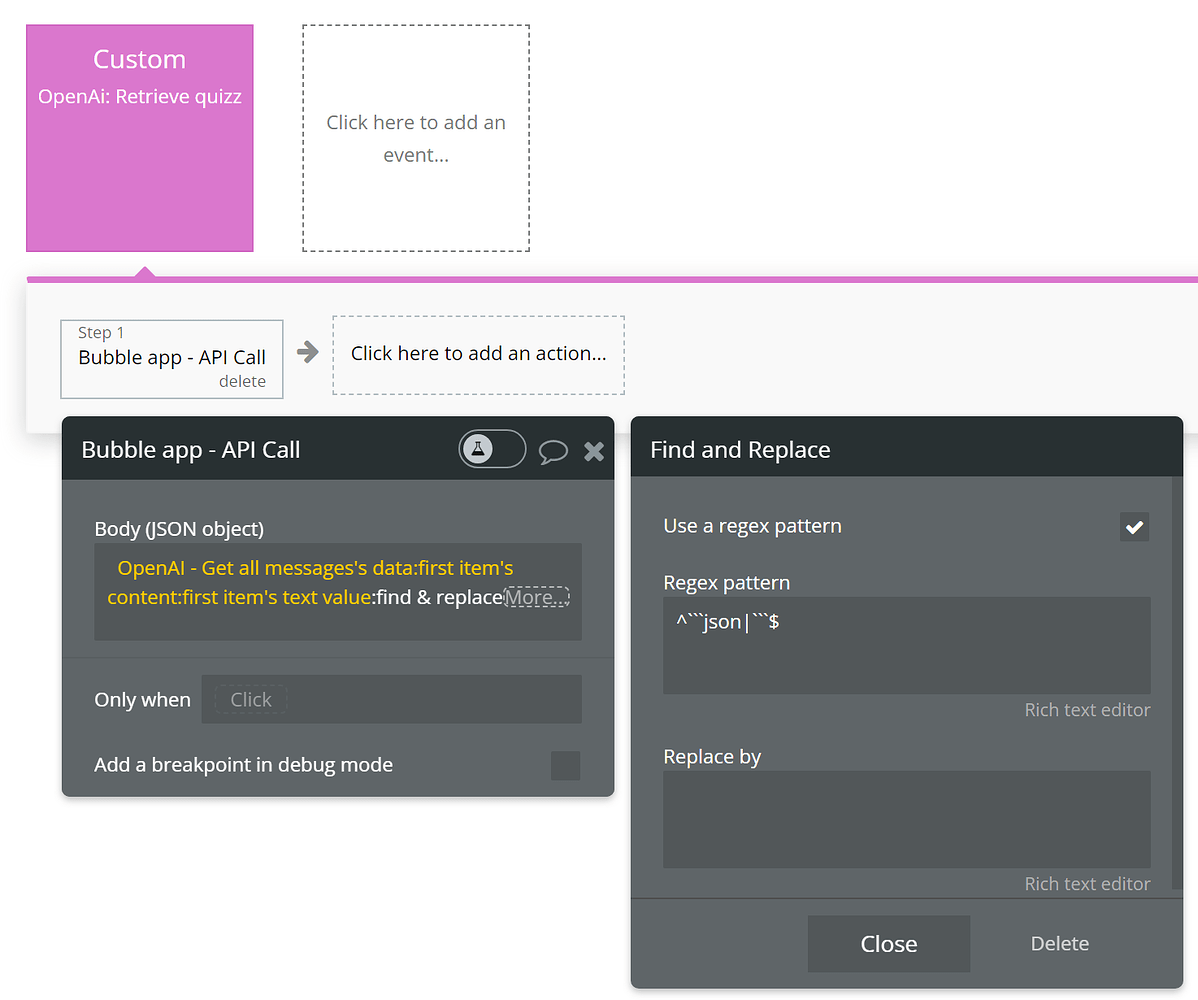Image resolution: width=1198 pixels, height=1000 pixels.
Task: Open Rich text editor for Replace by
Action: 1086,884
